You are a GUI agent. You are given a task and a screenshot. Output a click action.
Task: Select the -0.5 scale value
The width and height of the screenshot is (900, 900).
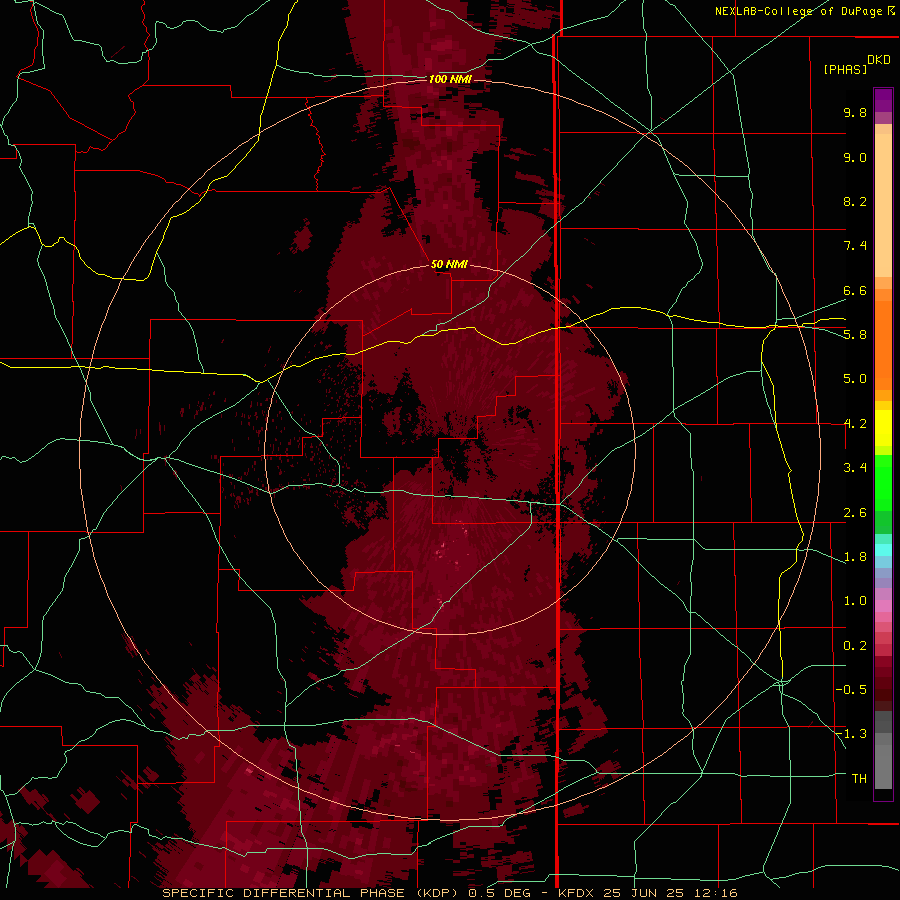point(851,690)
